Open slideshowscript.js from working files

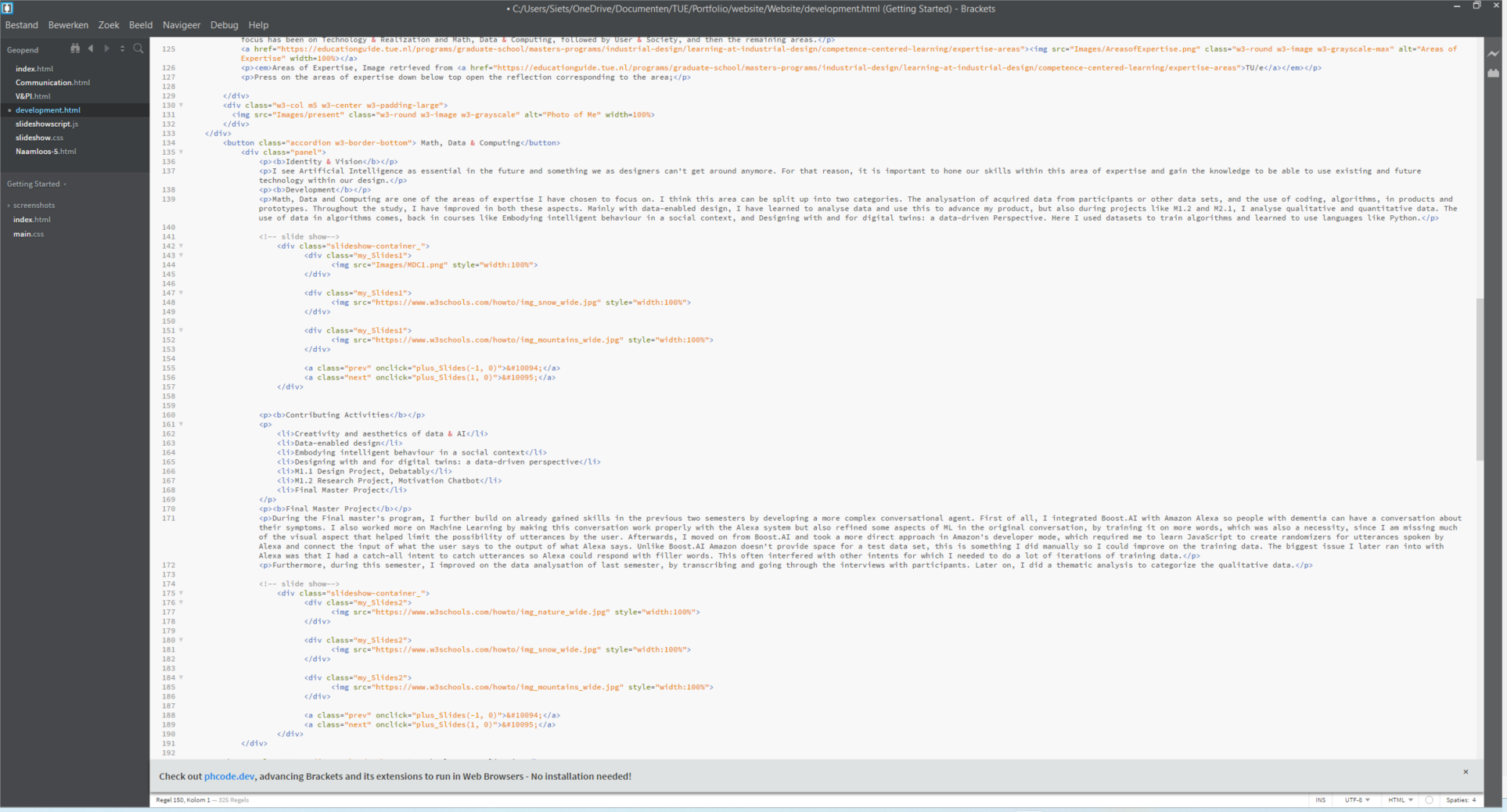[47, 124]
